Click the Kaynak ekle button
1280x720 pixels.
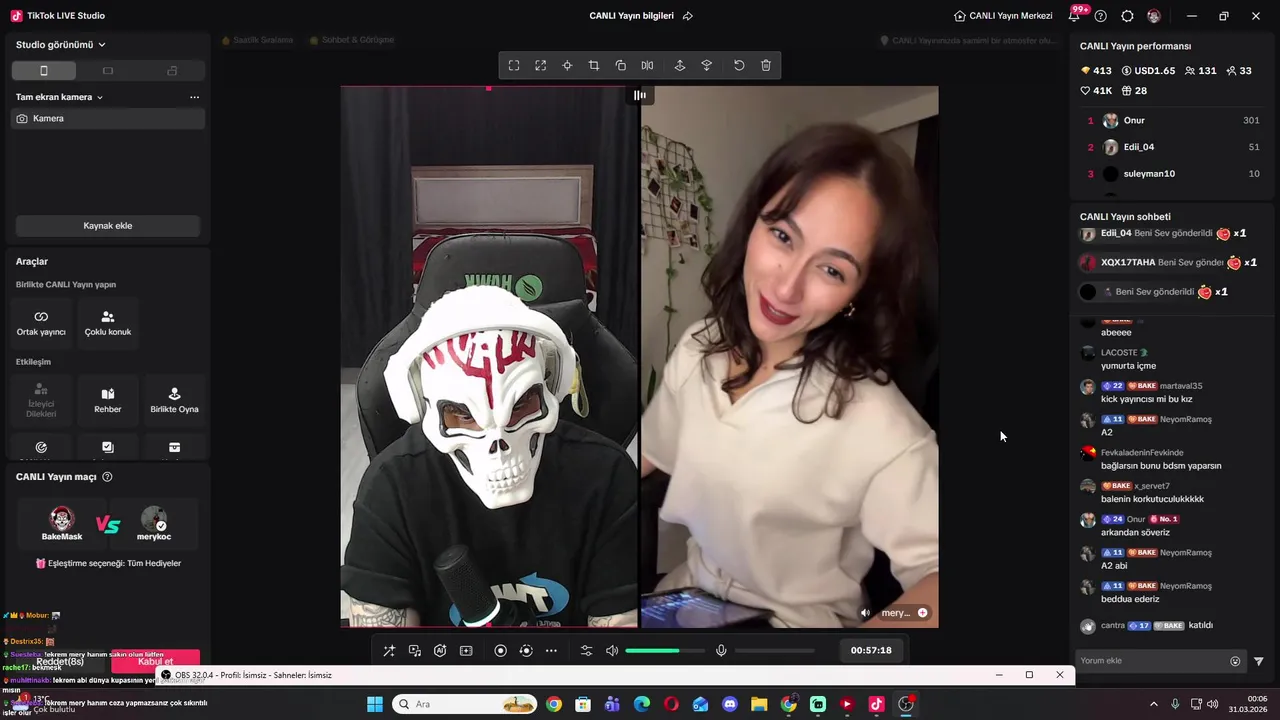[108, 226]
